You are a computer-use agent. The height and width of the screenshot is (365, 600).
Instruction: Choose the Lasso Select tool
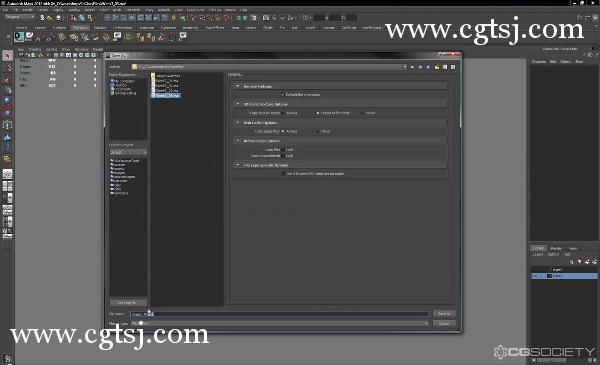[x=7, y=68]
